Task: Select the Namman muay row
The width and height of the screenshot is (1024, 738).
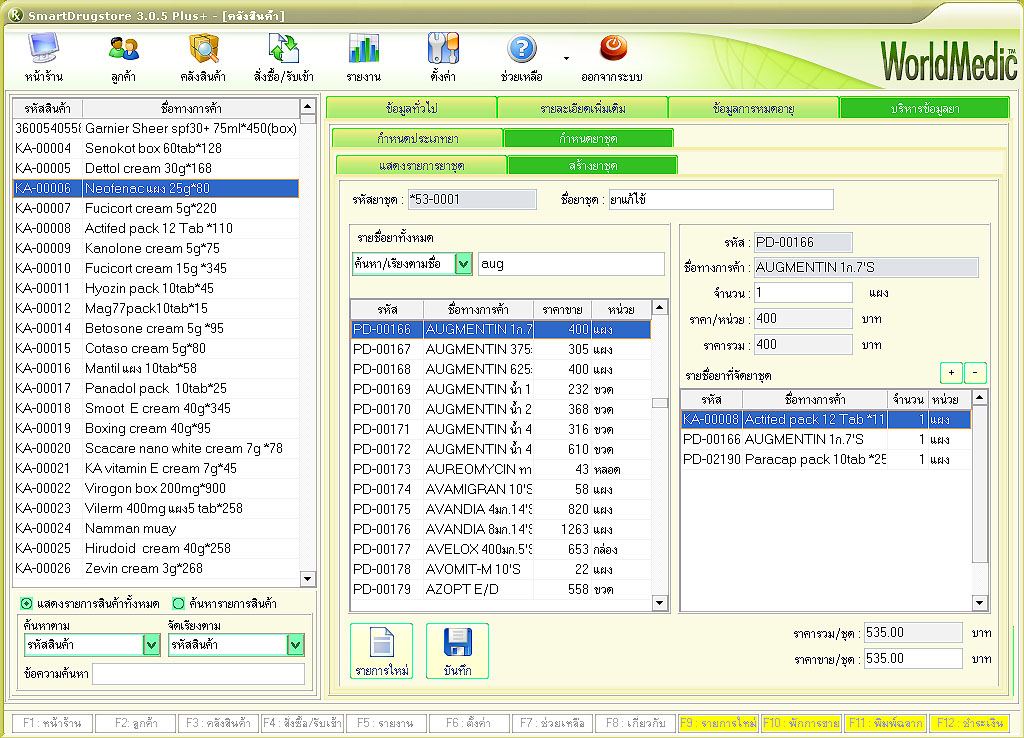Action: coord(156,528)
